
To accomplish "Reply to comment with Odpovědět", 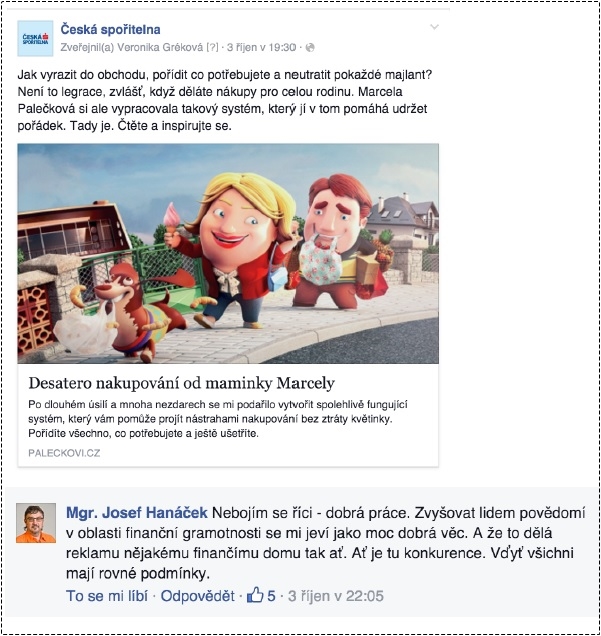I will [x=197, y=596].
